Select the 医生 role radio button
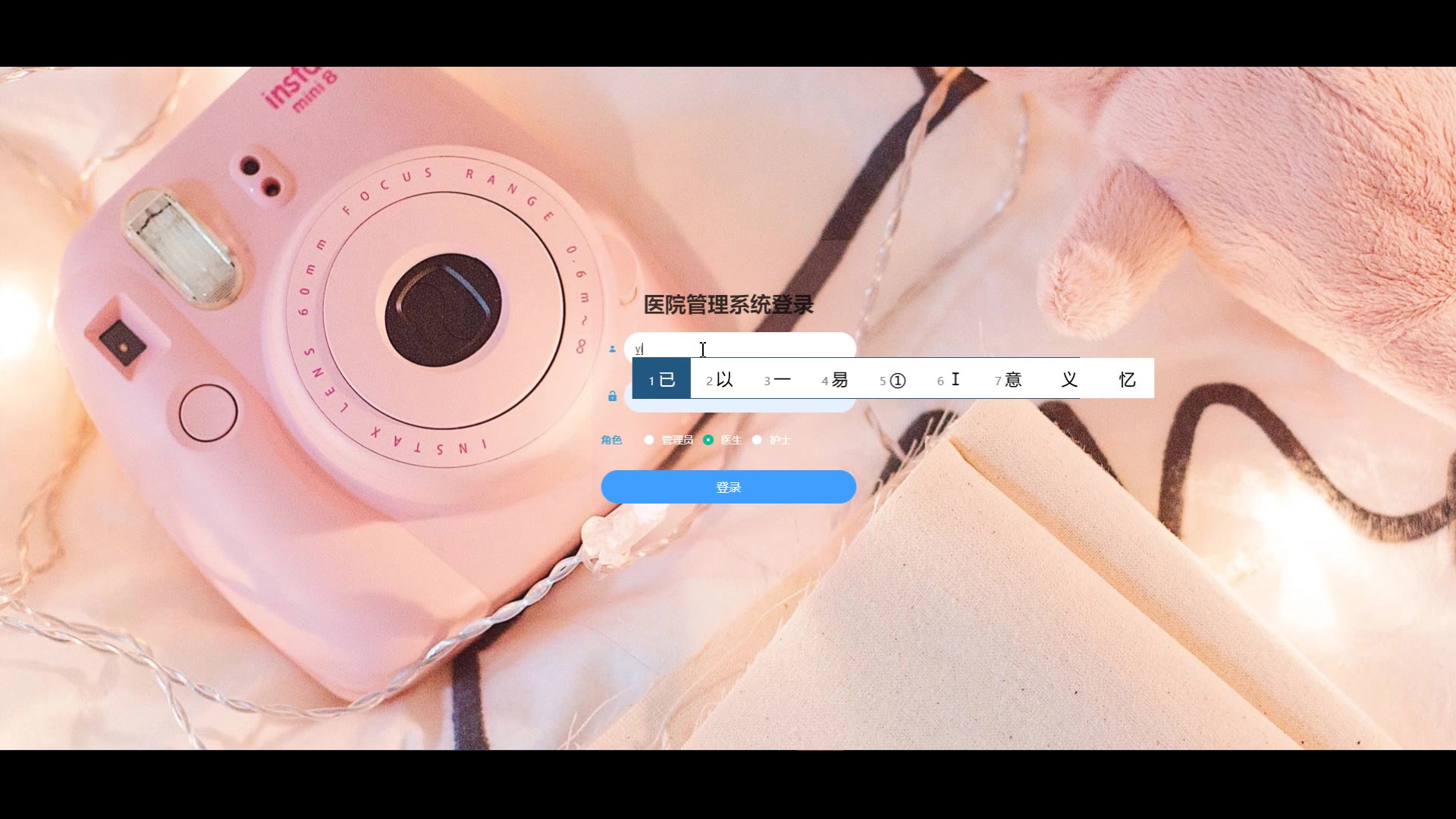This screenshot has height=819, width=1456. pos(708,440)
